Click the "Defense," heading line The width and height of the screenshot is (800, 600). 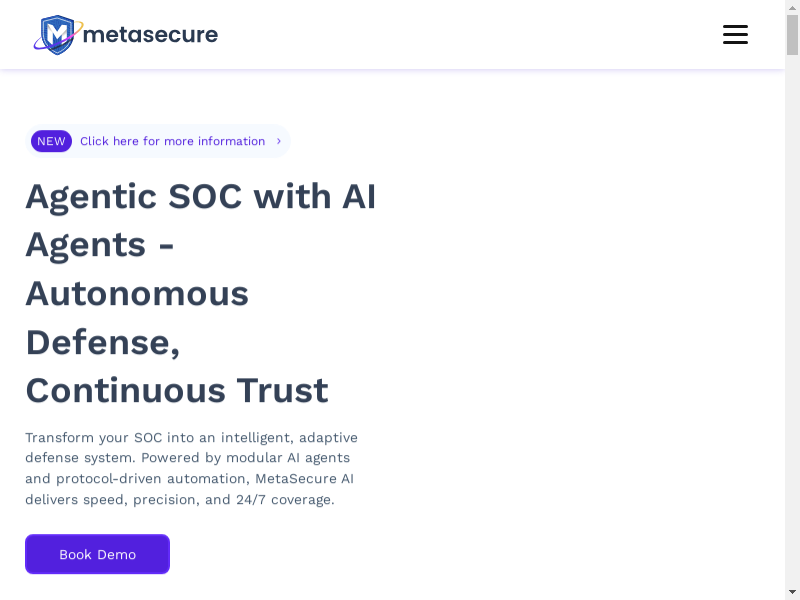[x=103, y=341]
